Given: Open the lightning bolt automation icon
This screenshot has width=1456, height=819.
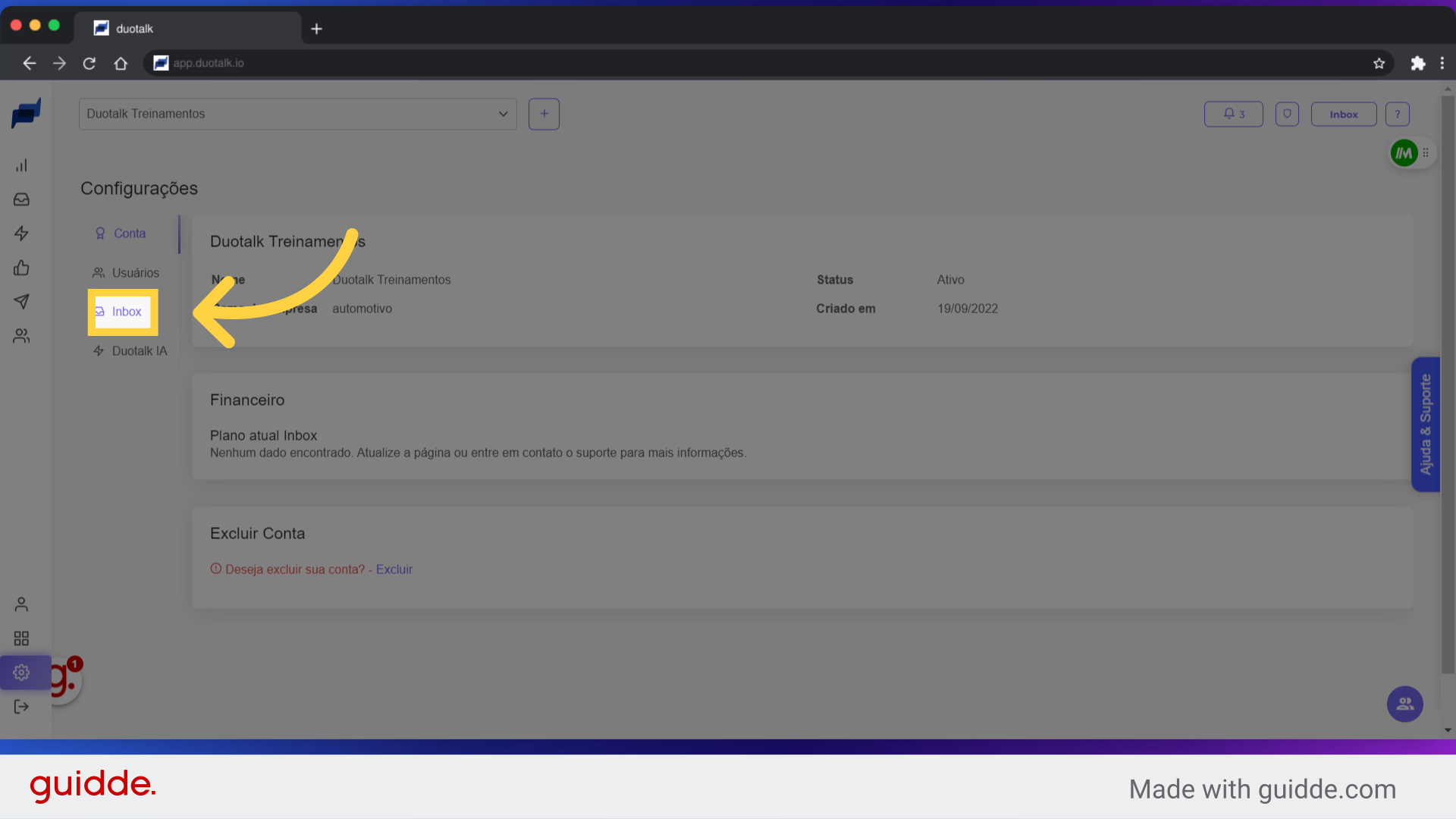Looking at the screenshot, I should click(x=21, y=234).
